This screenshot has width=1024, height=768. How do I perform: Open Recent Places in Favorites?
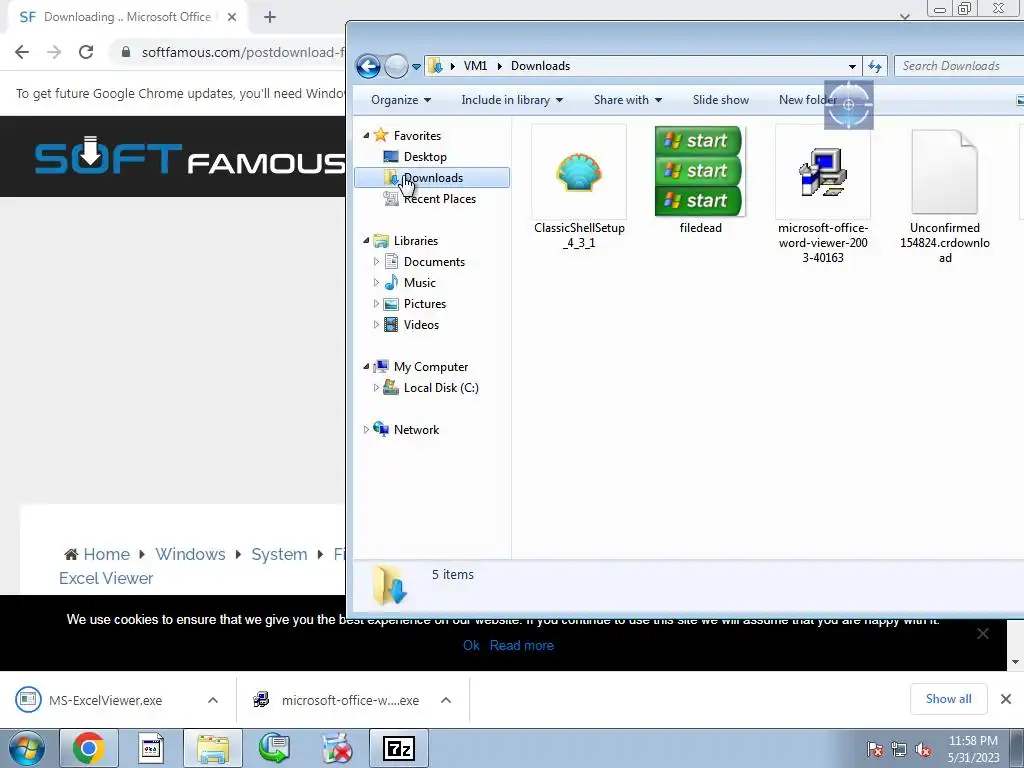[x=439, y=199]
